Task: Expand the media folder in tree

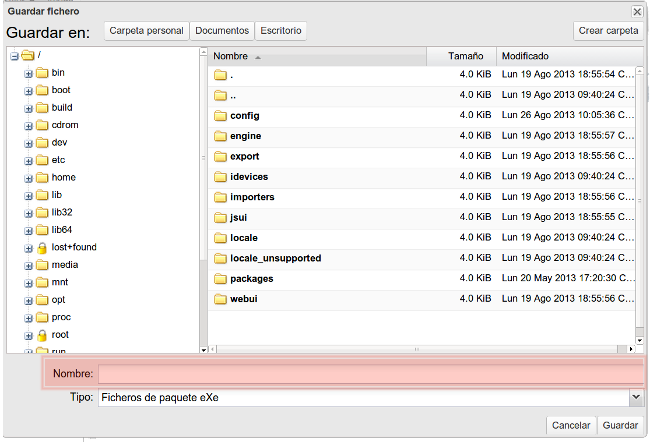Action: coord(28,265)
